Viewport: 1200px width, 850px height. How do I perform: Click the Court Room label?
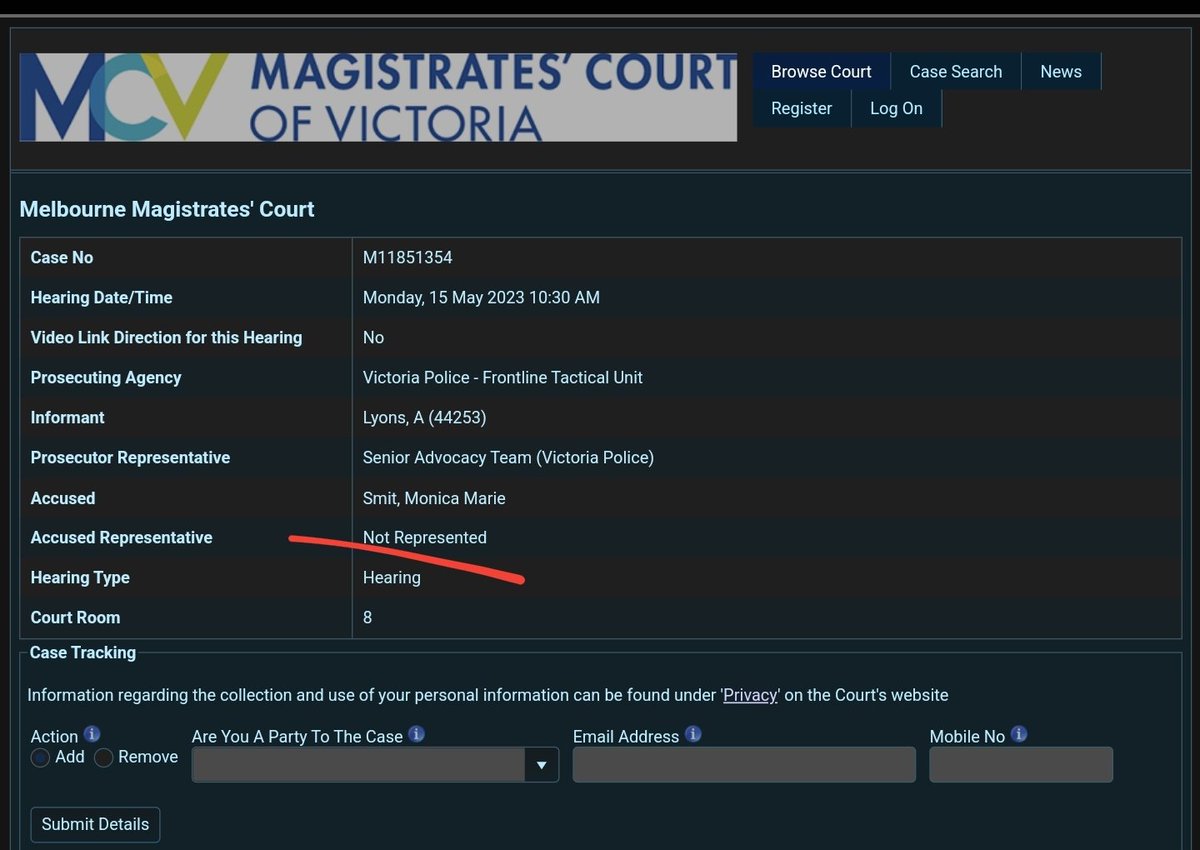click(75, 617)
